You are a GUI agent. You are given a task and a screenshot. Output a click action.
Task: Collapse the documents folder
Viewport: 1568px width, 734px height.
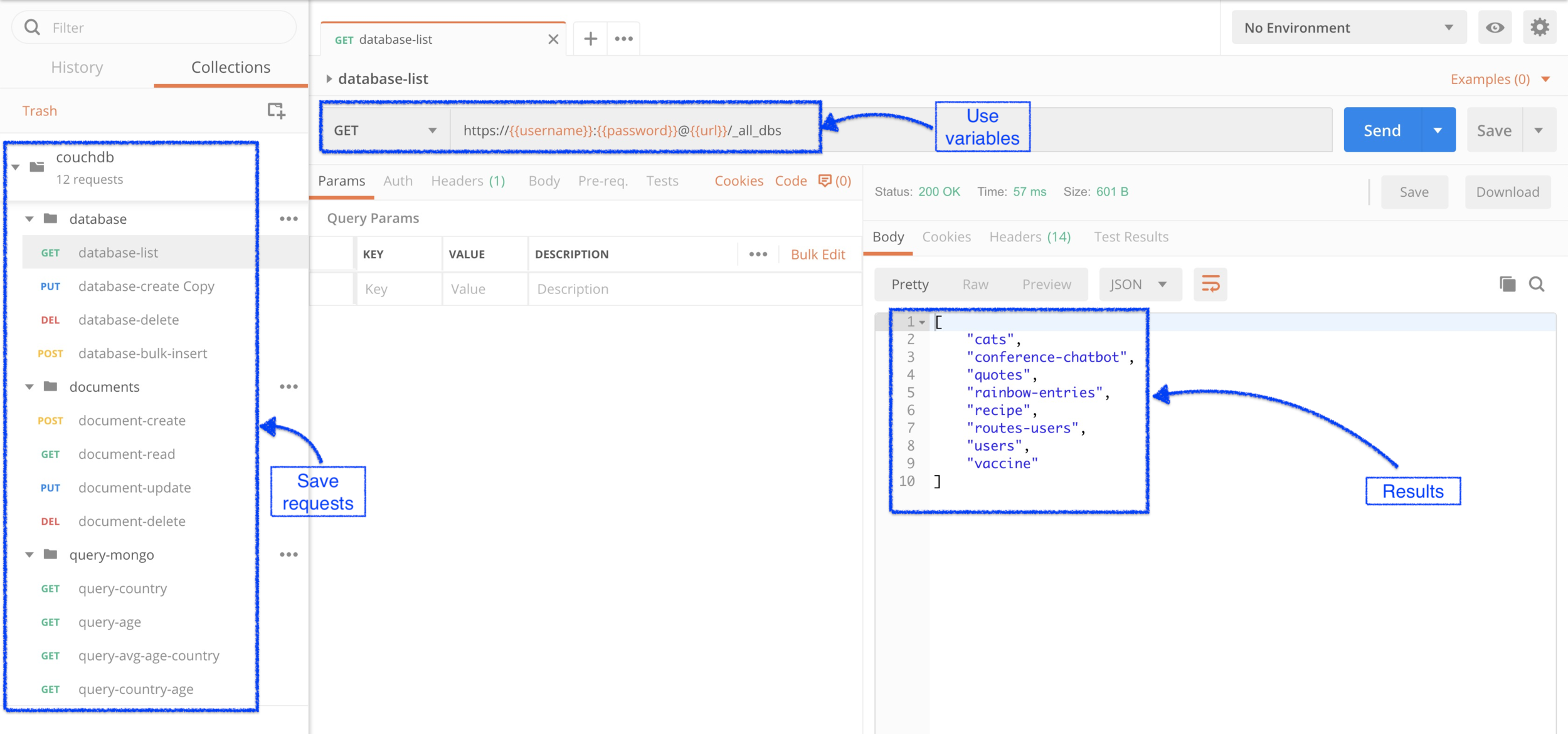coord(29,387)
